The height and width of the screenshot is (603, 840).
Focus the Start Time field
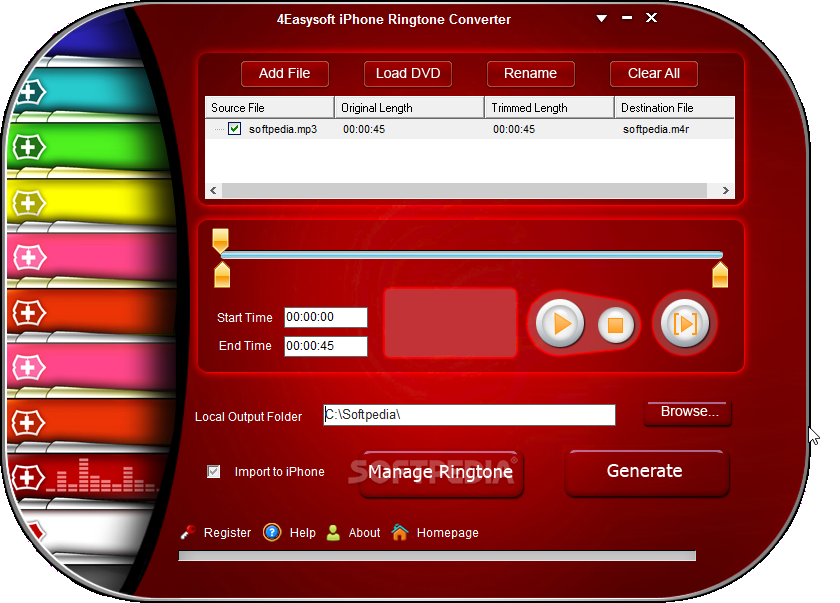click(x=326, y=317)
